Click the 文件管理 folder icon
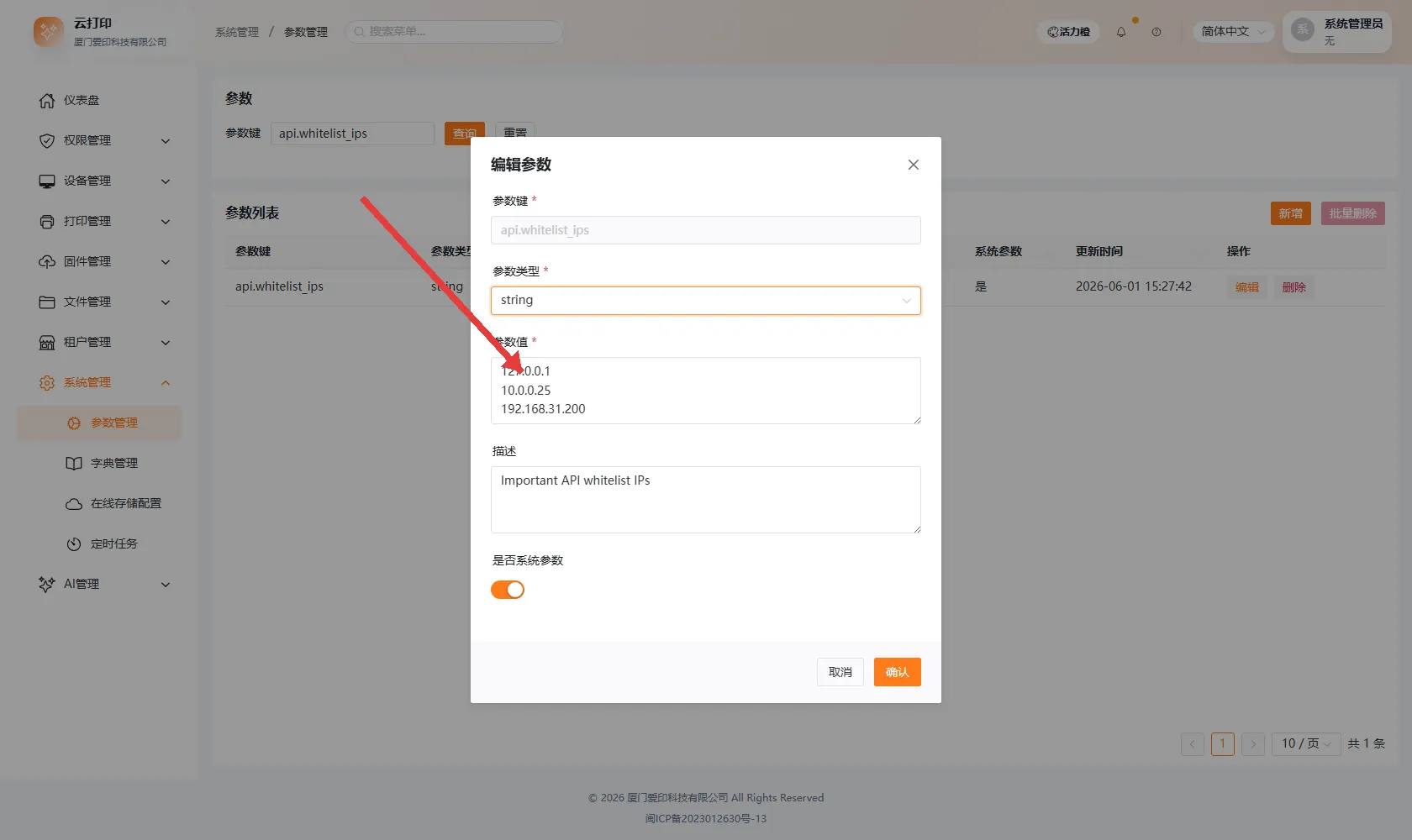 [47, 302]
